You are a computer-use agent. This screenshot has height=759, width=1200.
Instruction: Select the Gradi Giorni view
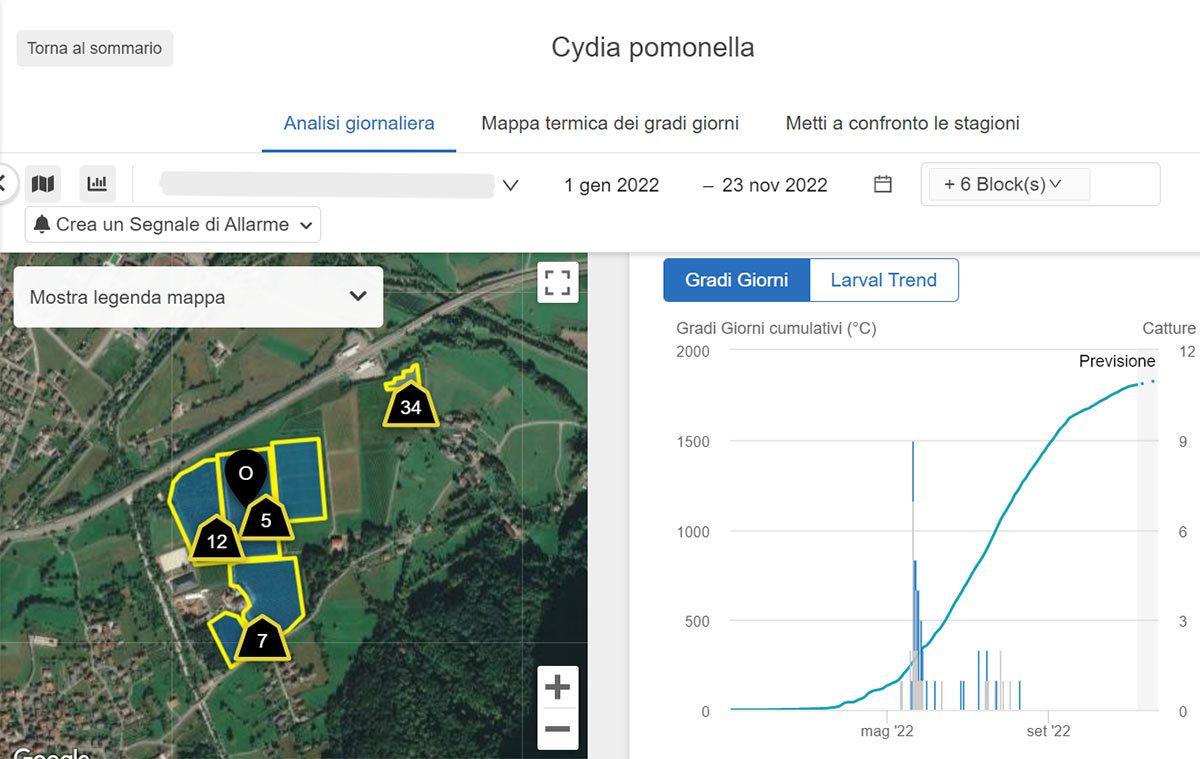[736, 280]
